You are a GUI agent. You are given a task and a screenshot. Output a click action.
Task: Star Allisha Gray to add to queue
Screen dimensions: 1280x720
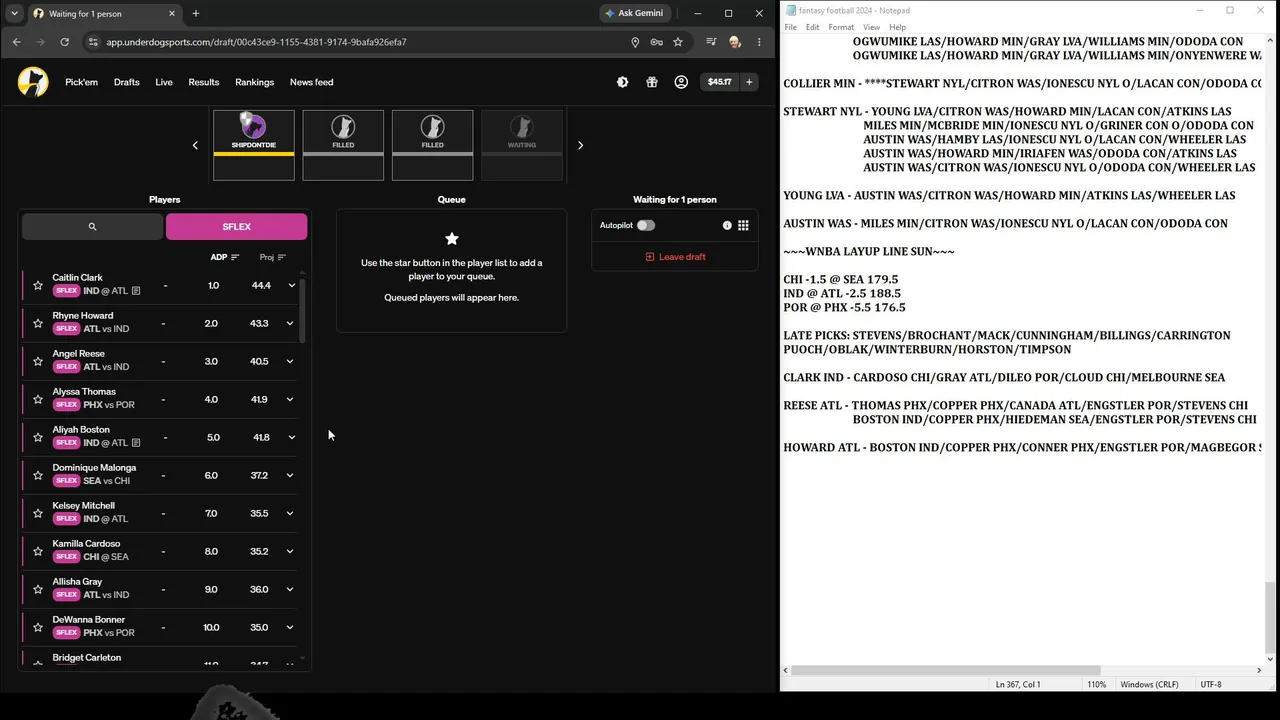click(x=38, y=589)
